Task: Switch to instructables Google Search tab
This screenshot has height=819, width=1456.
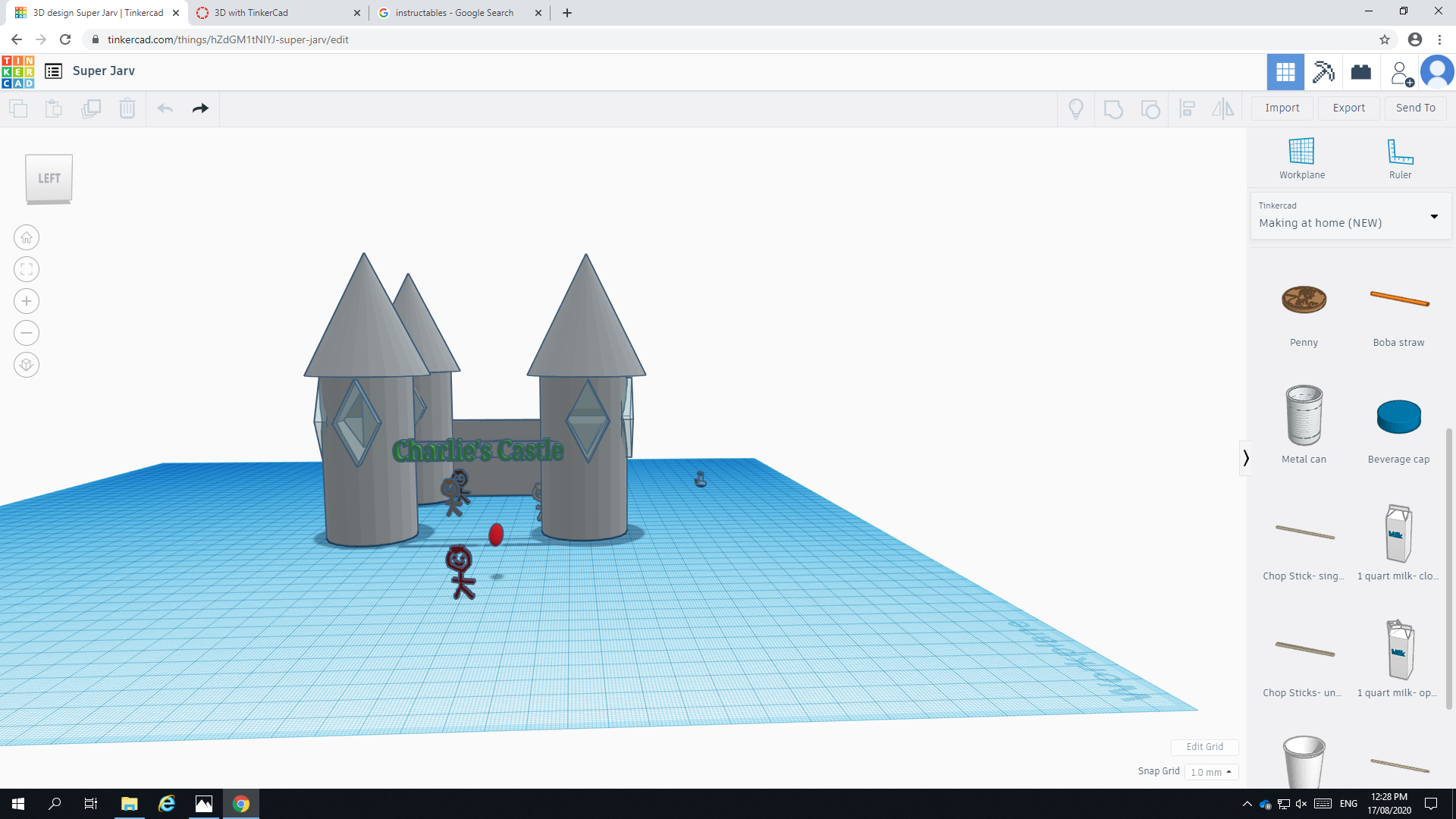Action: pos(460,13)
